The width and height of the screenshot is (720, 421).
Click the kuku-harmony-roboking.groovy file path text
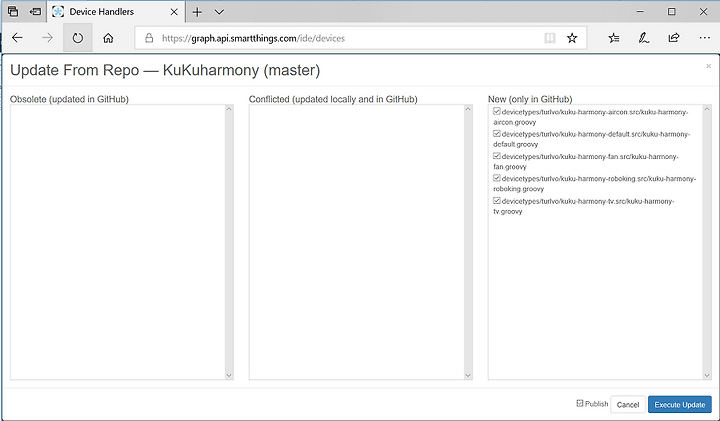coord(595,184)
